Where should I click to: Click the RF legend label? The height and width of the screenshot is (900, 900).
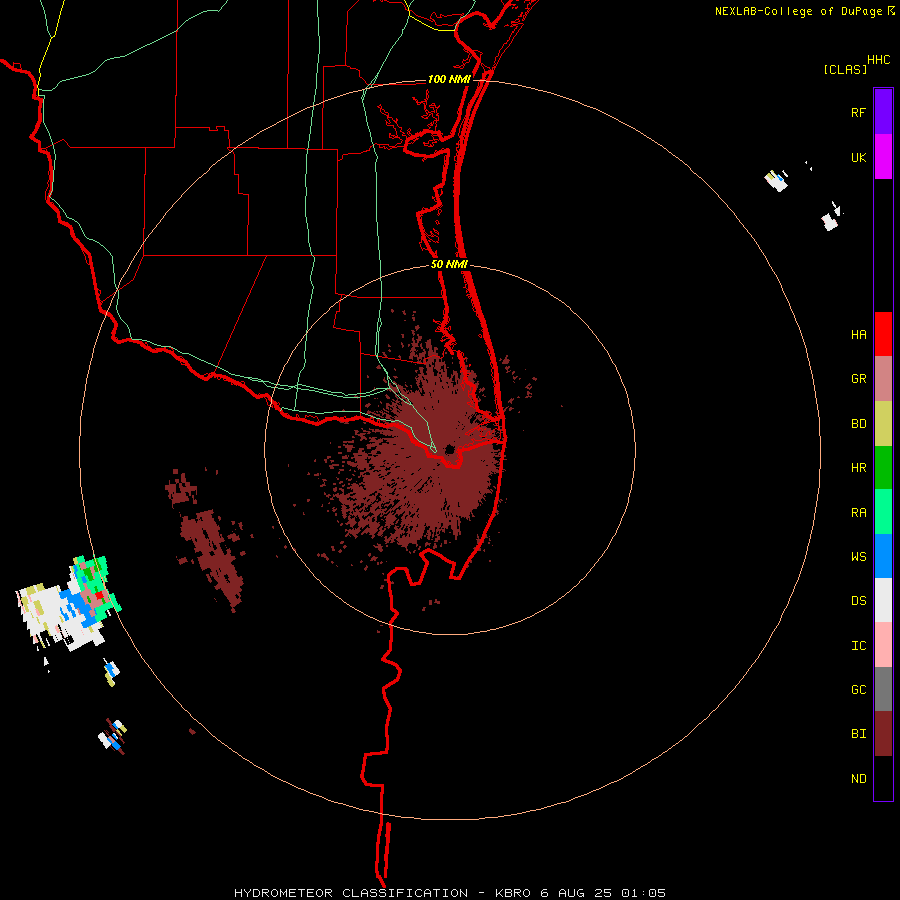(x=858, y=112)
